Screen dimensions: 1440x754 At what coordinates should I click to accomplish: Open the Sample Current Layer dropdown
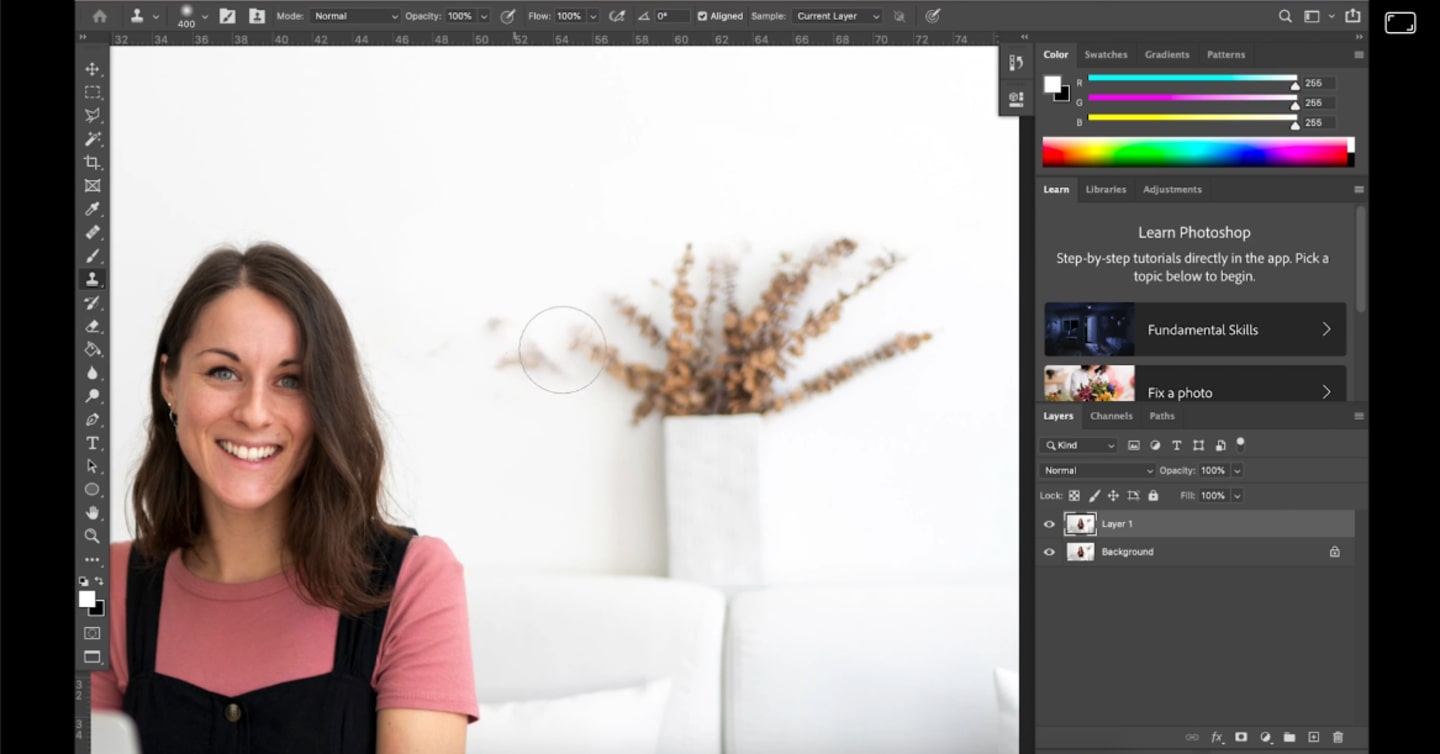837,16
